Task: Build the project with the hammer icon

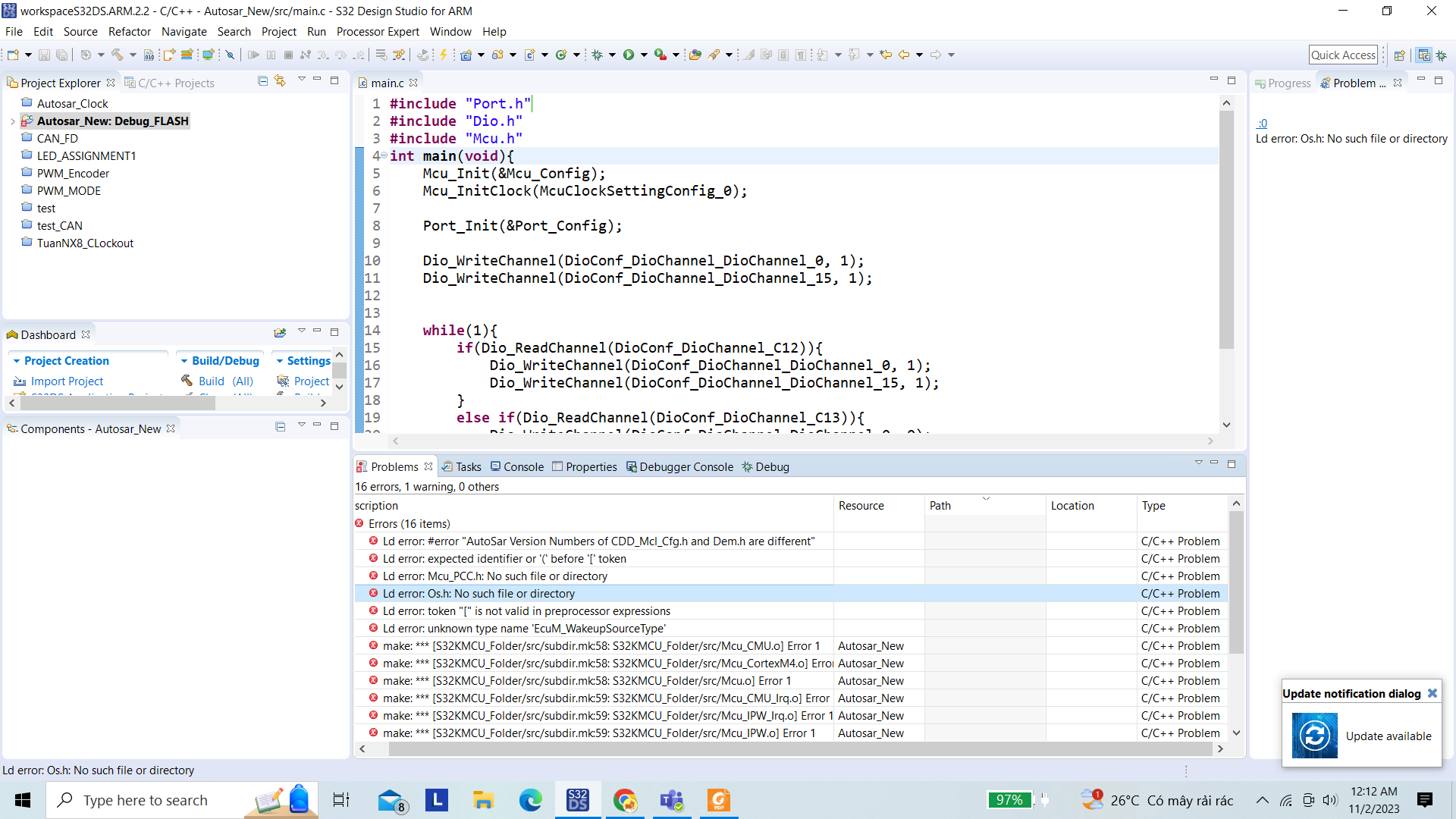Action: tap(118, 54)
